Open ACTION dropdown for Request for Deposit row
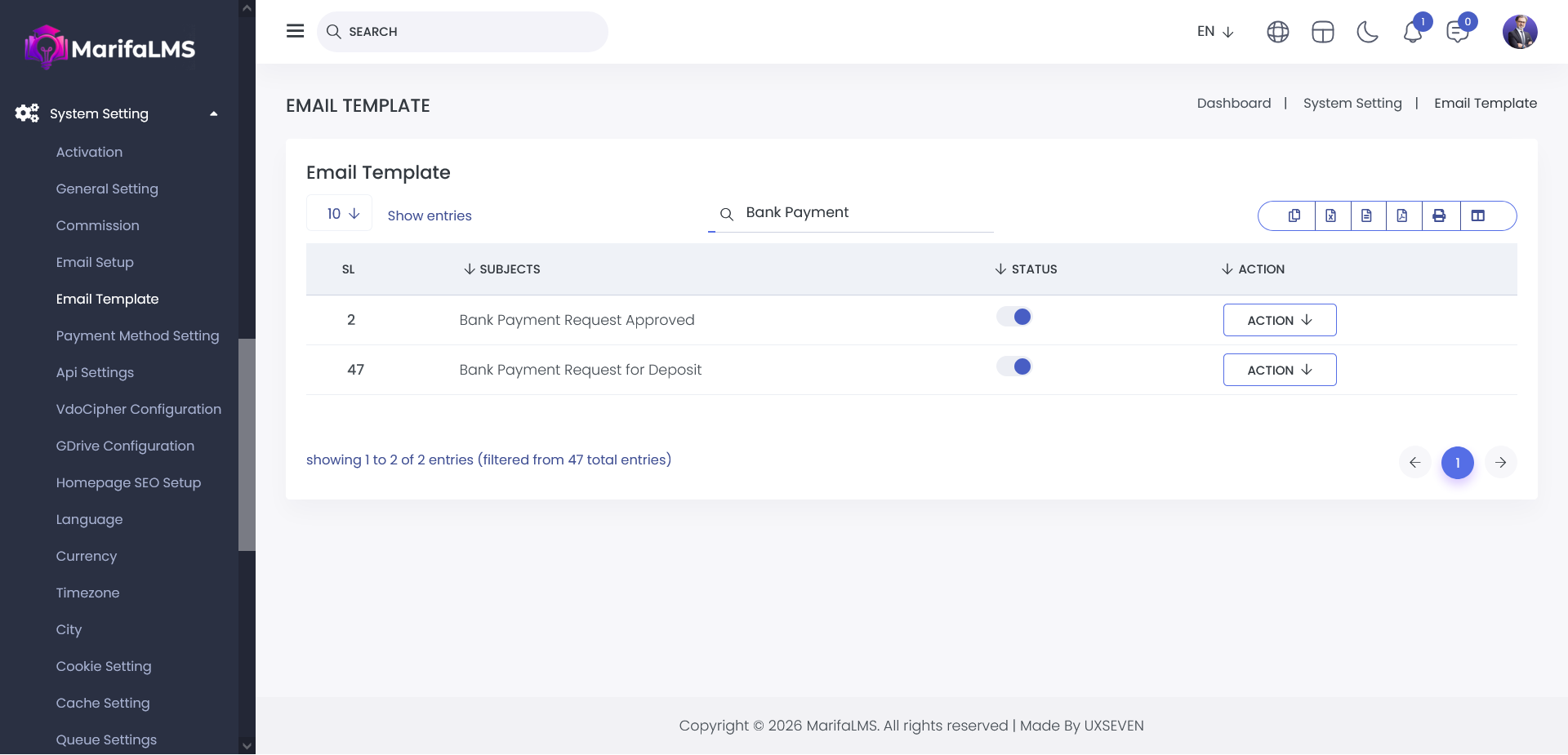Screen dimensions: 1568x755 (x=1279, y=370)
